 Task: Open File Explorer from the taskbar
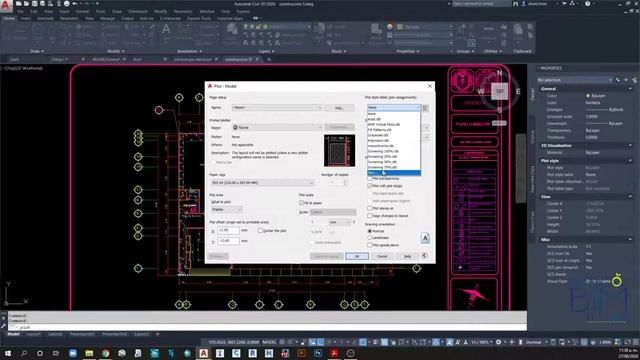tap(89, 353)
